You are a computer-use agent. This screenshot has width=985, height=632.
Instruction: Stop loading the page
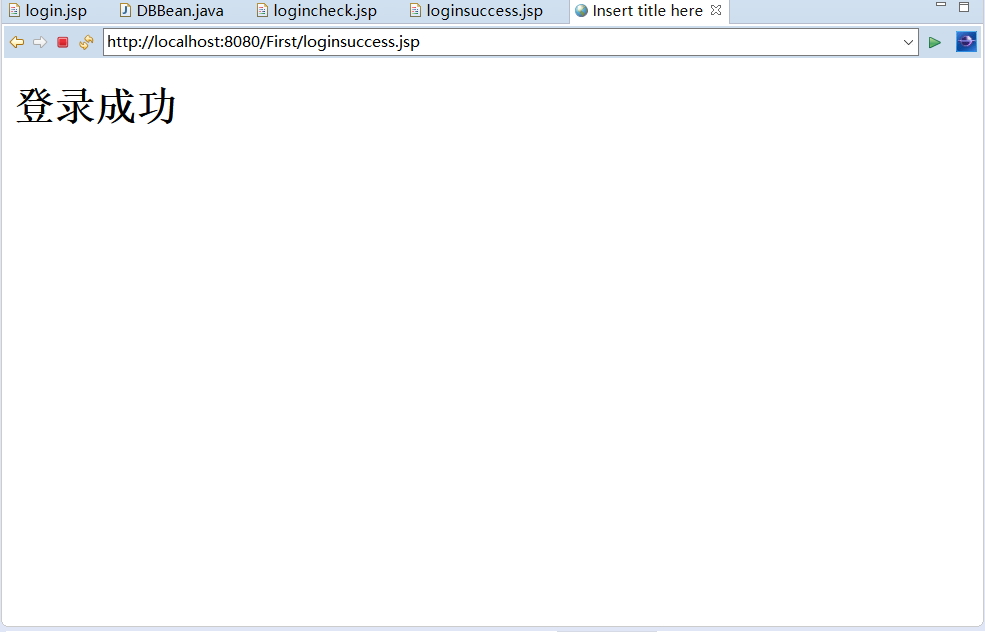tap(62, 42)
